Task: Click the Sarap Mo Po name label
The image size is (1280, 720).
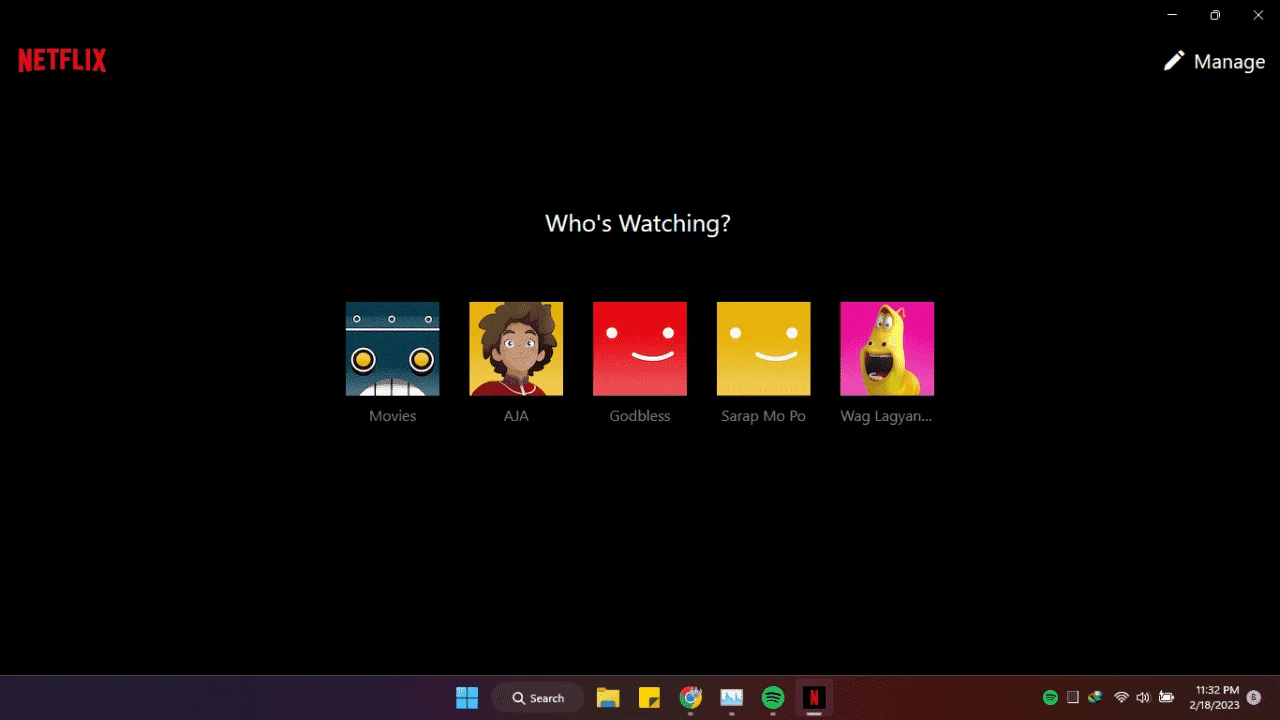Action: [764, 416]
